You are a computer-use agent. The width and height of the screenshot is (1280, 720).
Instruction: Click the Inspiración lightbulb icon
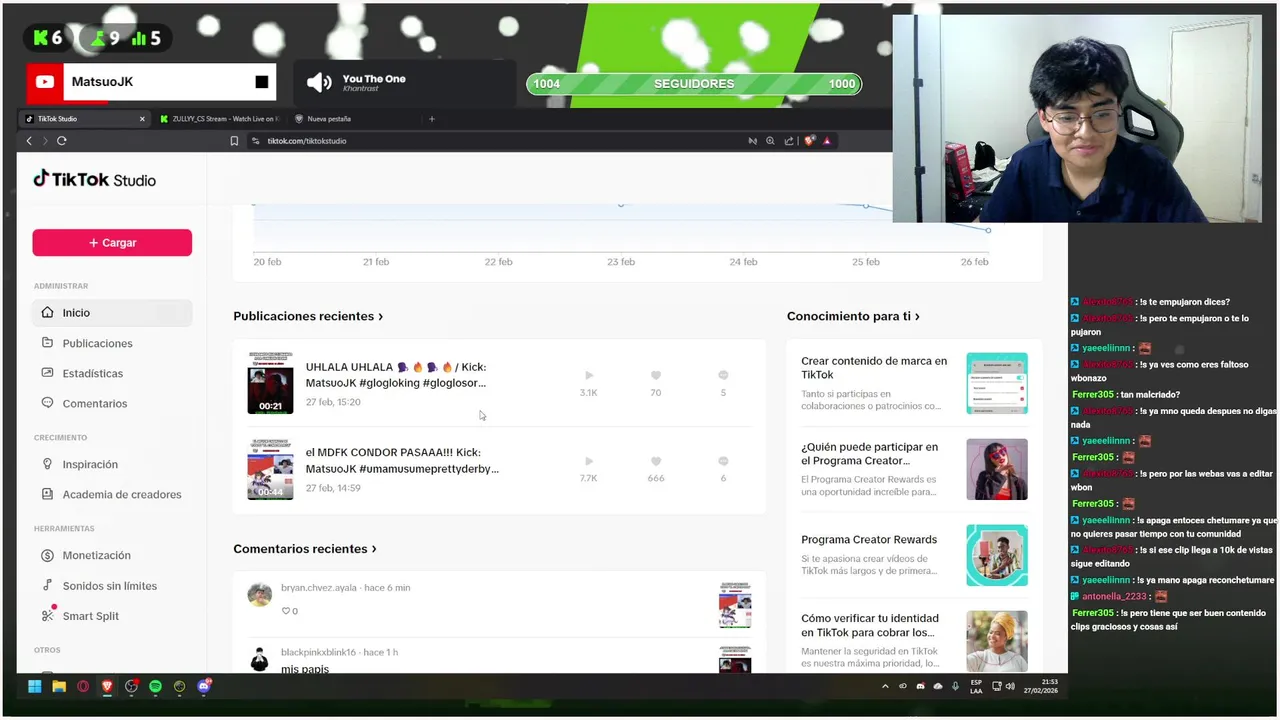47,464
